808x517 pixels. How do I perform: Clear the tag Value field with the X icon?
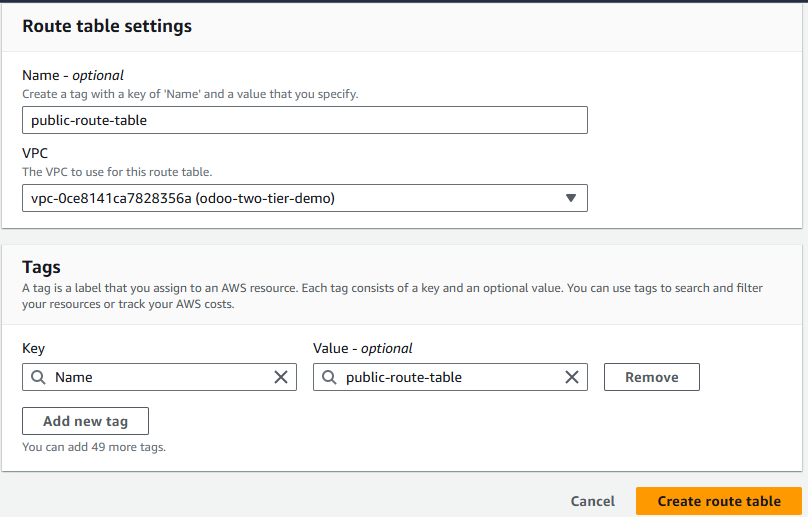coord(571,377)
